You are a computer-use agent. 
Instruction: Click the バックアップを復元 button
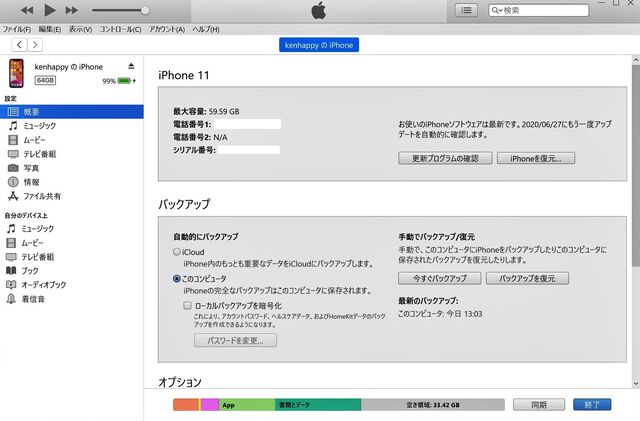click(527, 278)
